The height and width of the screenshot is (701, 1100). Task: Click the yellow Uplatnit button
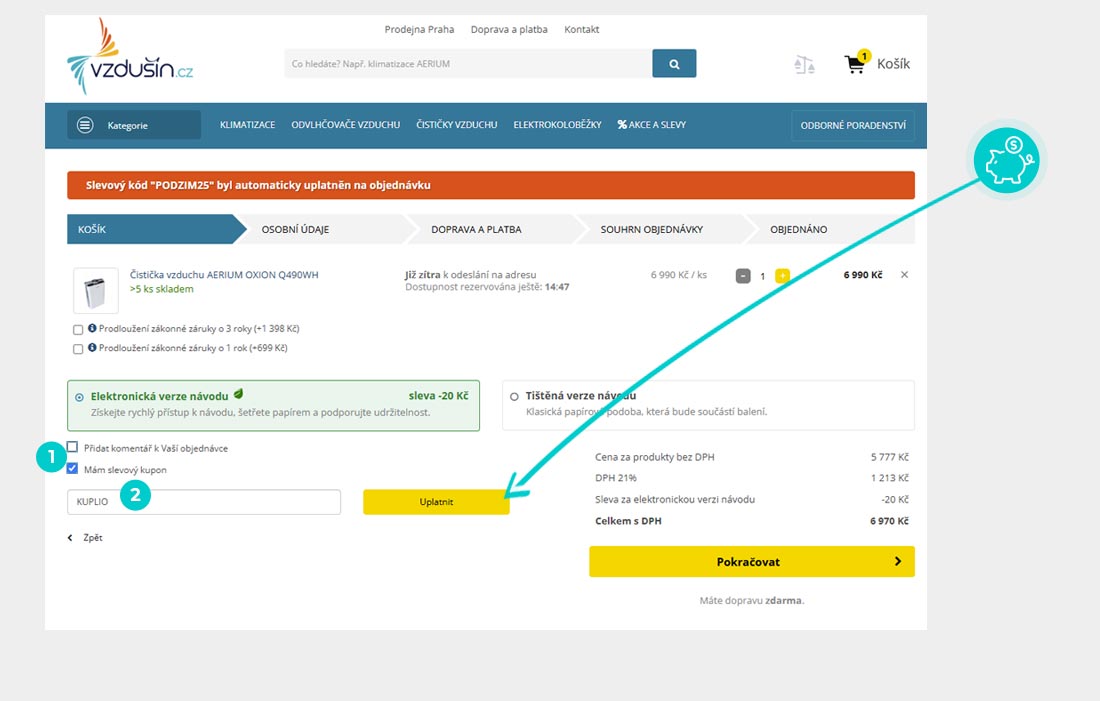tap(436, 502)
